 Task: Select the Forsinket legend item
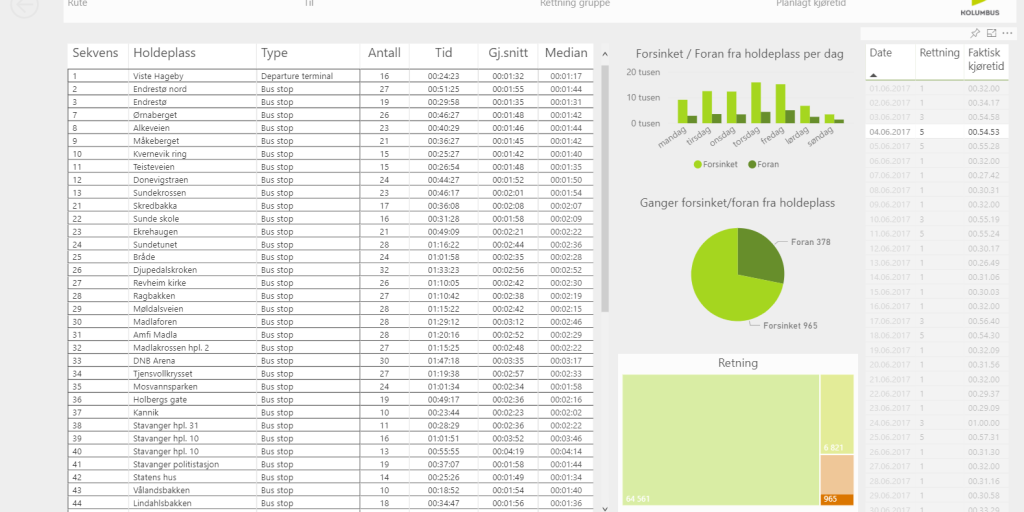pyautogui.click(x=716, y=165)
